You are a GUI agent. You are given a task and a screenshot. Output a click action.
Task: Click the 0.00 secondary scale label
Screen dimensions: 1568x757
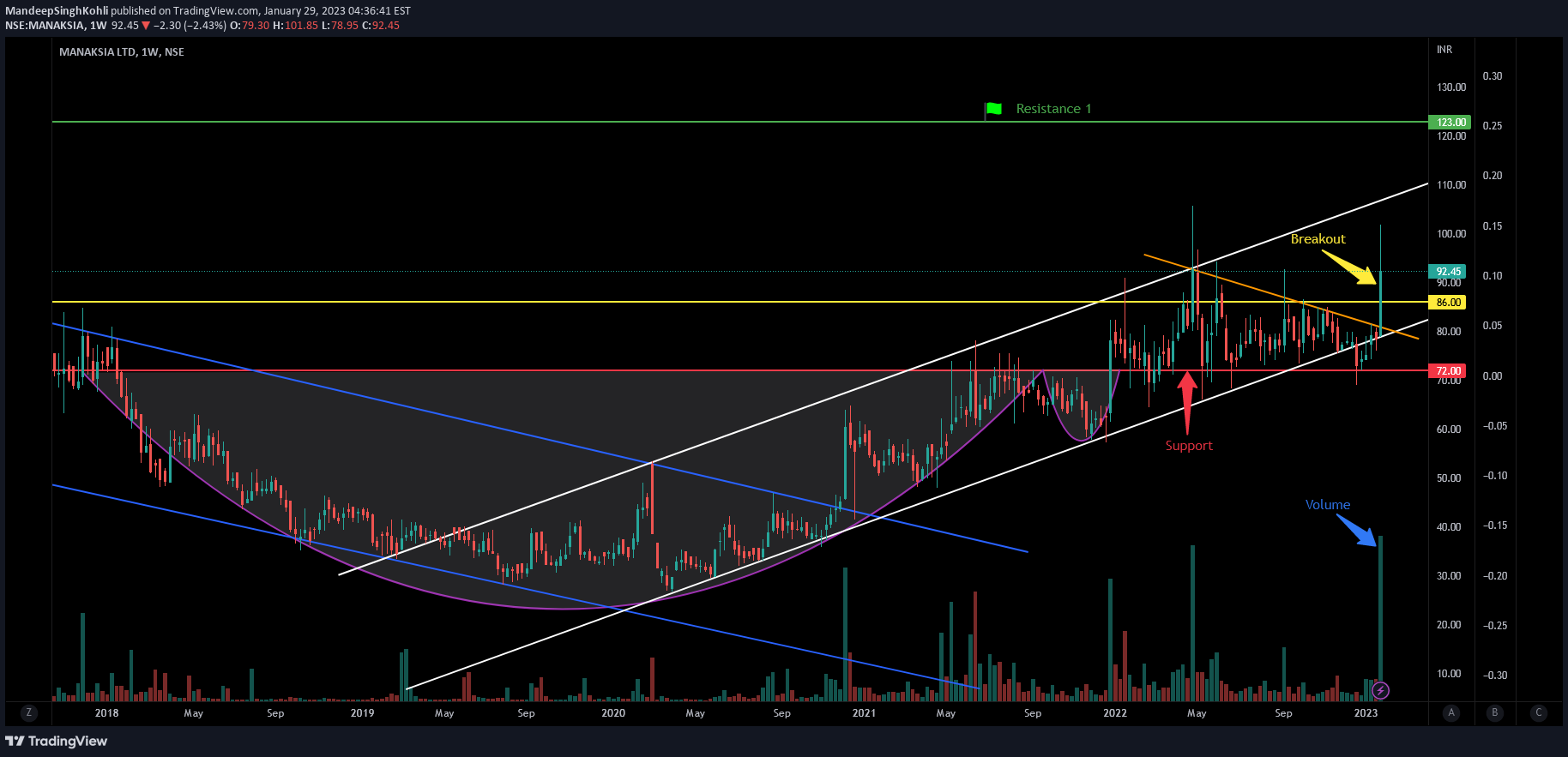1493,376
